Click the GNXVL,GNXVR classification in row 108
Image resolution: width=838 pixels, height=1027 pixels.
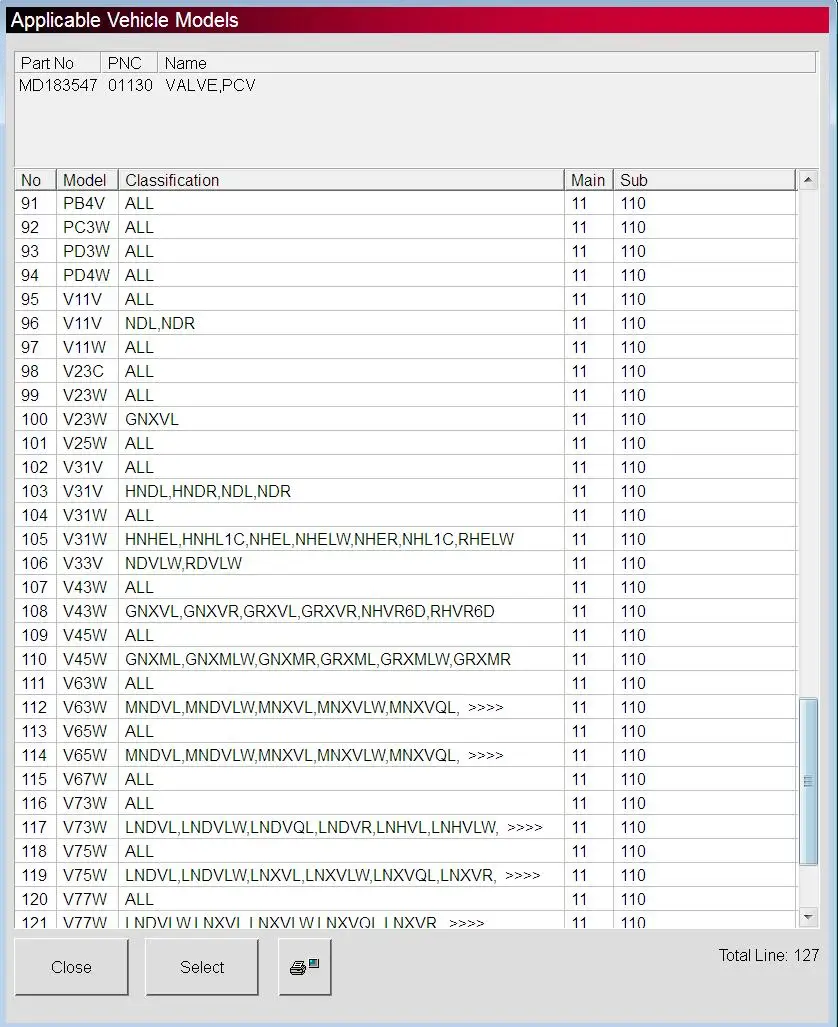pos(309,612)
